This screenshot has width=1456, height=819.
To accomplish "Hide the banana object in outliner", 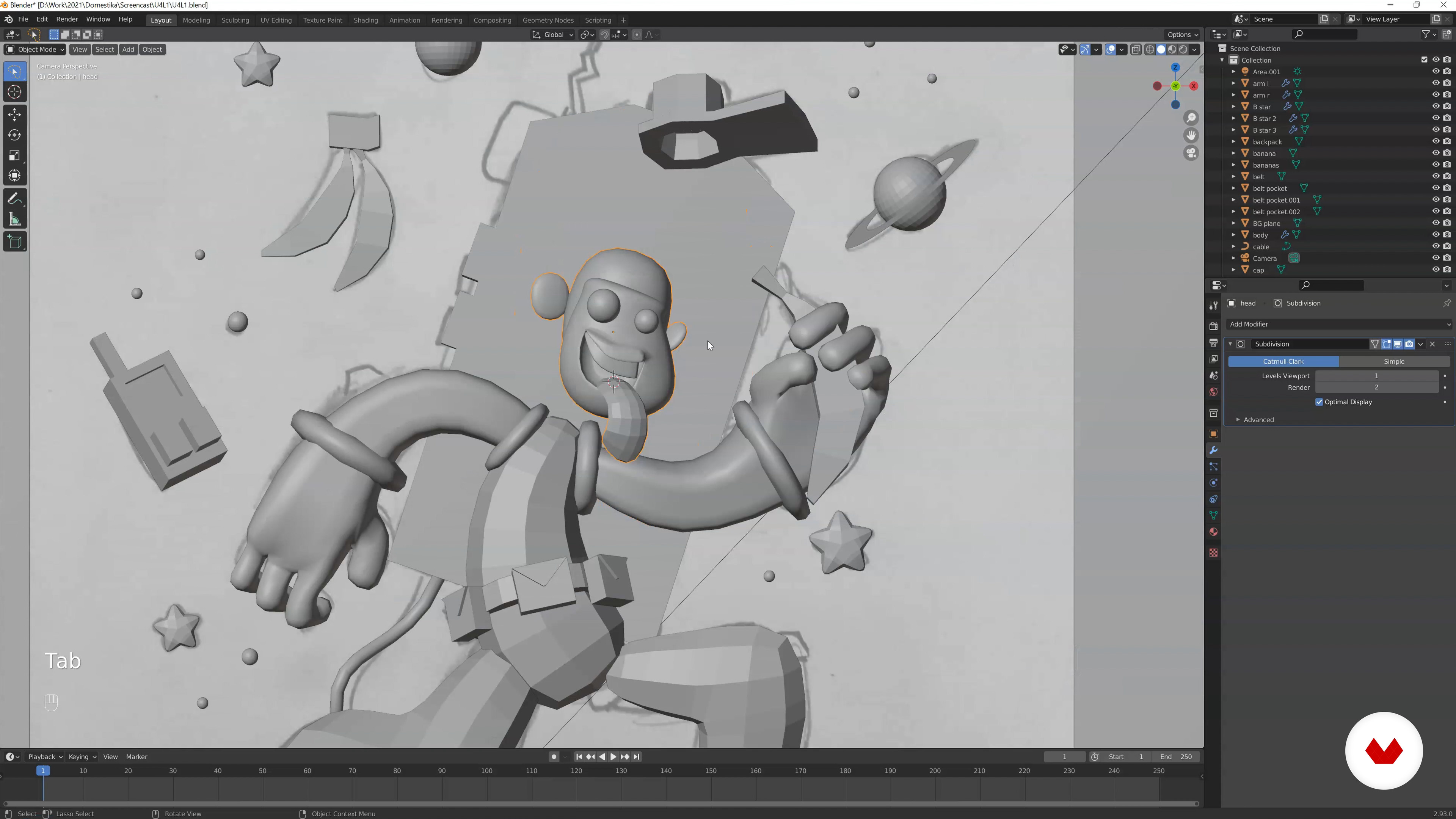I will 1435,153.
